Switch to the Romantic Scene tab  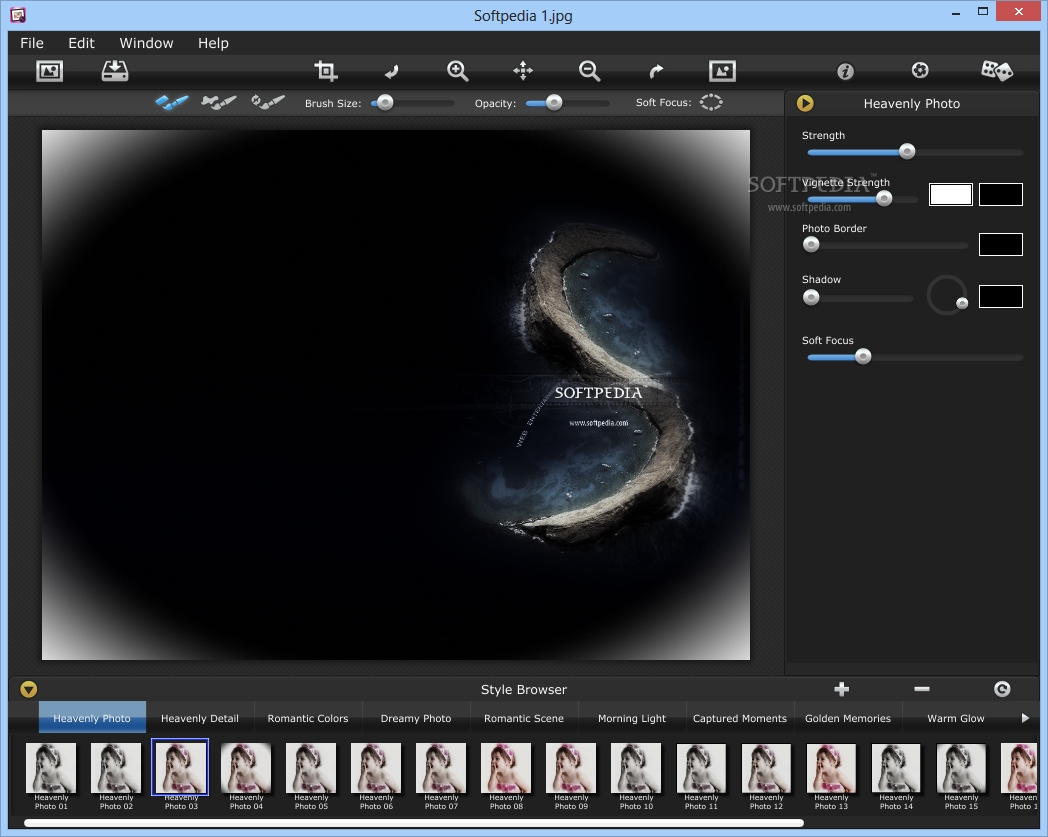[x=524, y=718]
